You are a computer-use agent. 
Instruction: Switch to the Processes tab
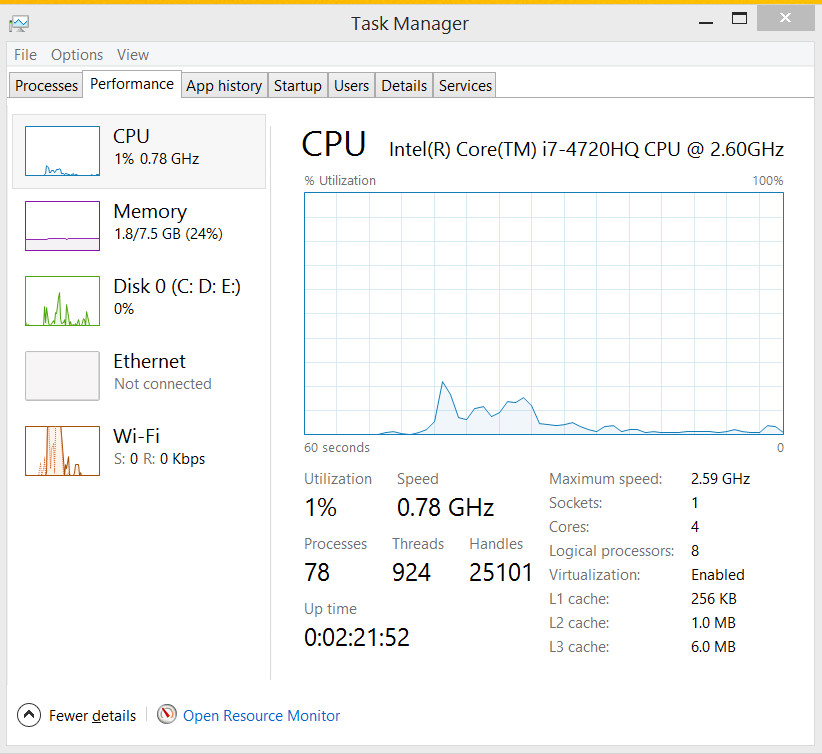pos(46,86)
